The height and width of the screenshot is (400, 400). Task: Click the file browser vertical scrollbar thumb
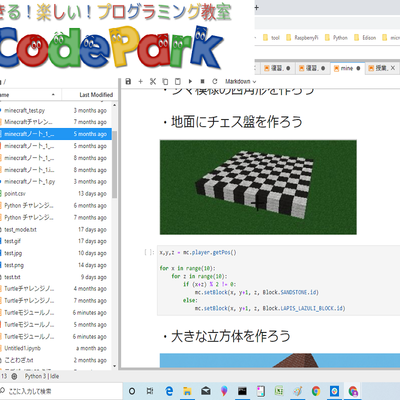[114, 164]
